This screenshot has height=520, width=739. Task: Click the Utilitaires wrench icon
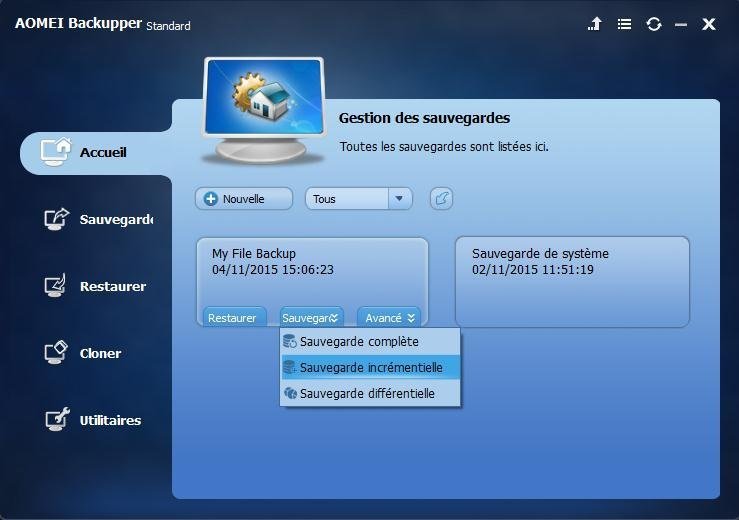[x=57, y=420]
